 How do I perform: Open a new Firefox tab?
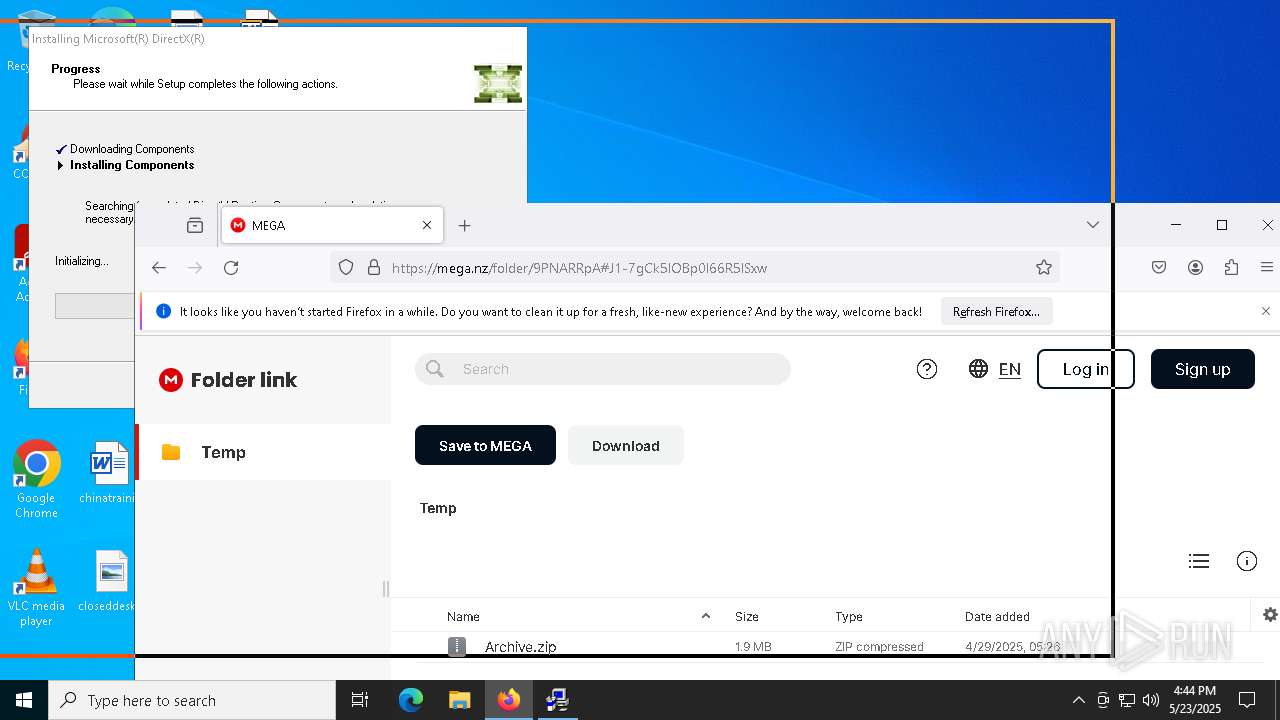[x=464, y=226]
